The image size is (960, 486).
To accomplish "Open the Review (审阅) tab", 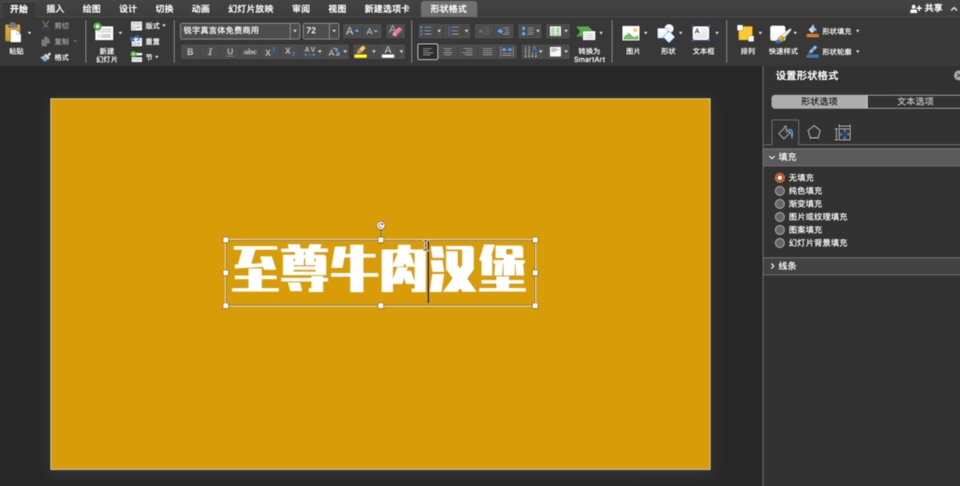I will pyautogui.click(x=301, y=9).
